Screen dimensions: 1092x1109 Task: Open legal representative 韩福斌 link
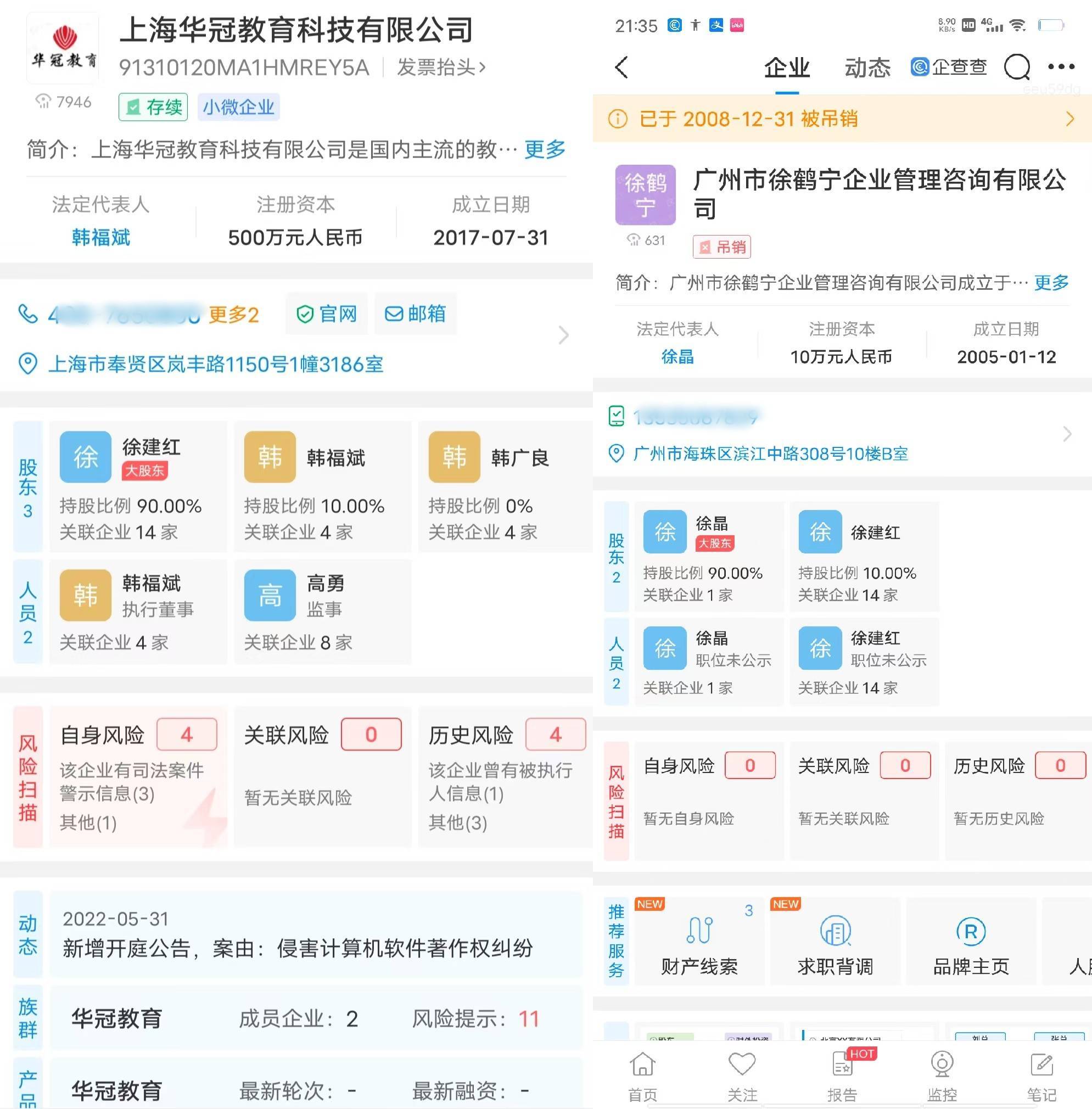[101, 237]
